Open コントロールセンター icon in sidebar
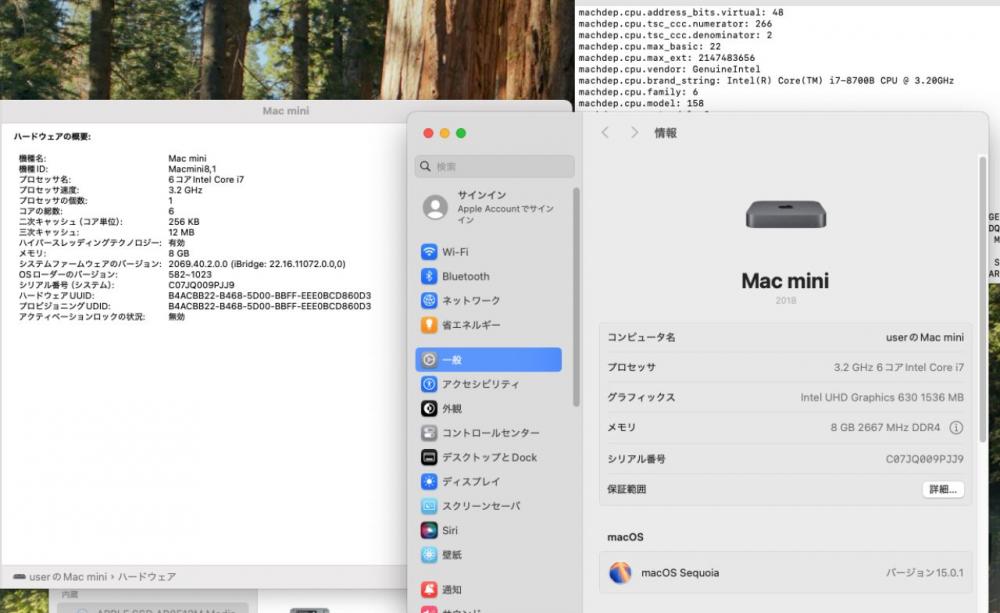Viewport: 1000px width, 613px height. point(429,433)
